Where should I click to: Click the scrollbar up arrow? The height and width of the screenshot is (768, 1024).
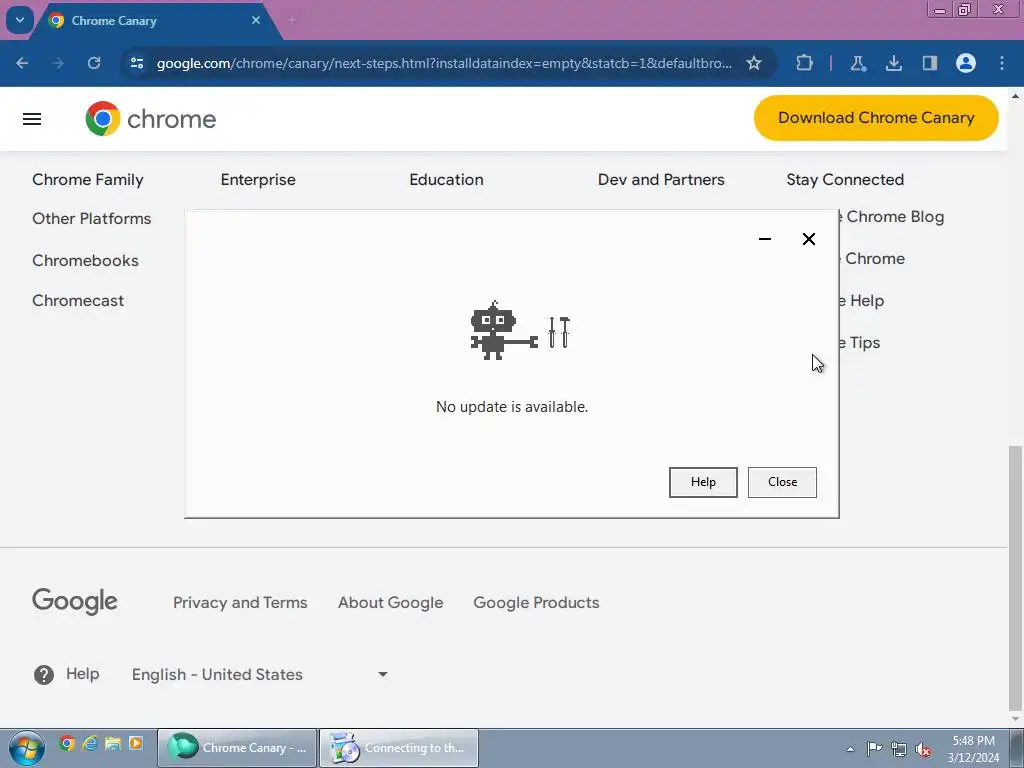tap(1015, 95)
